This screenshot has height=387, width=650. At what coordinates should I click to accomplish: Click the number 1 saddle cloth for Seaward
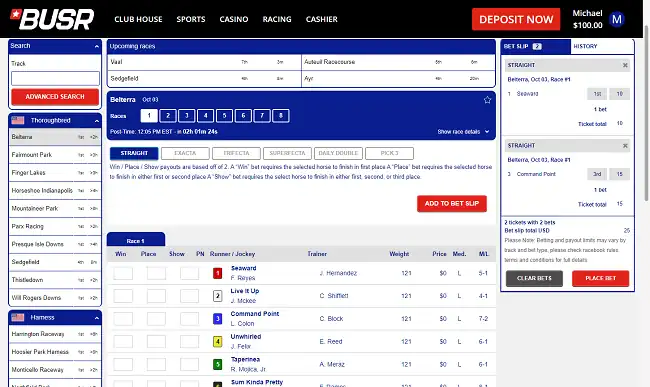pos(218,273)
